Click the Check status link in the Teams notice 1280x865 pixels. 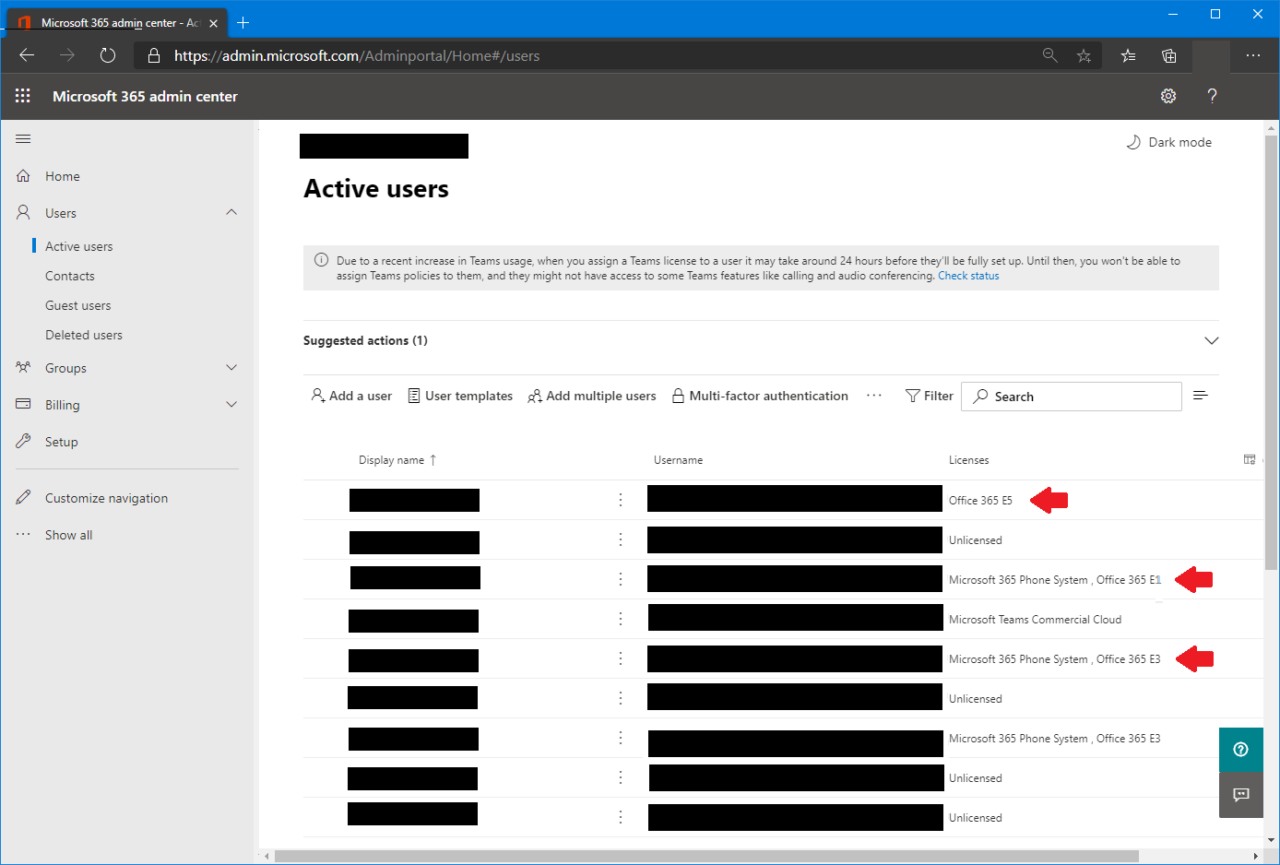[968, 275]
